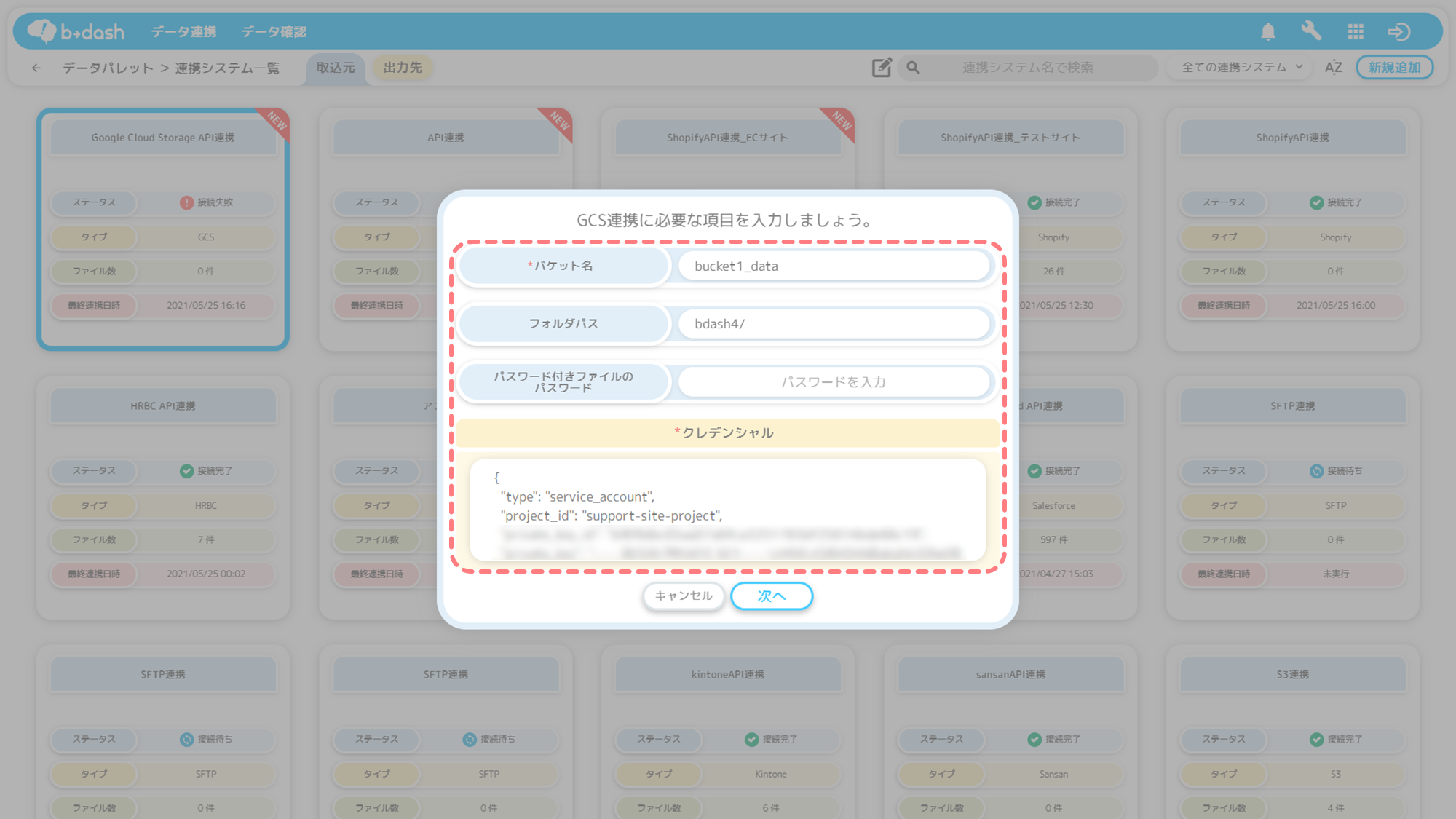Click the b→dash logo
This screenshot has height=819, width=1456.
click(76, 31)
